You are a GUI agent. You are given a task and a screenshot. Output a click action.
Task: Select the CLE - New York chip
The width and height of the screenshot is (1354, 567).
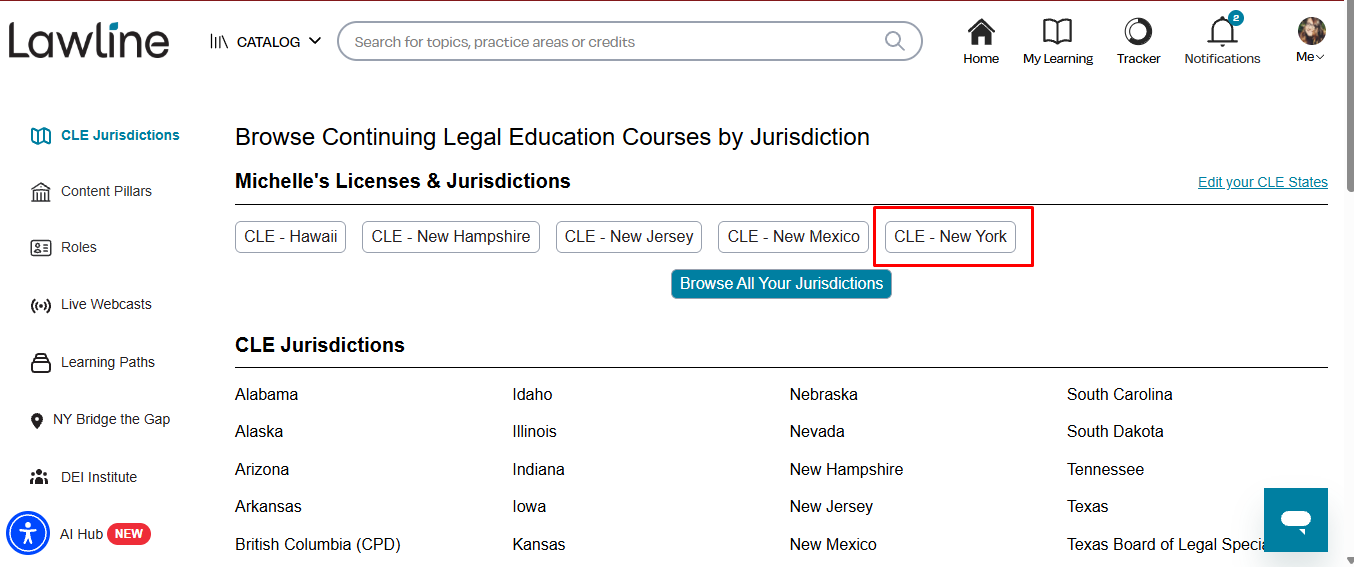[x=950, y=237]
